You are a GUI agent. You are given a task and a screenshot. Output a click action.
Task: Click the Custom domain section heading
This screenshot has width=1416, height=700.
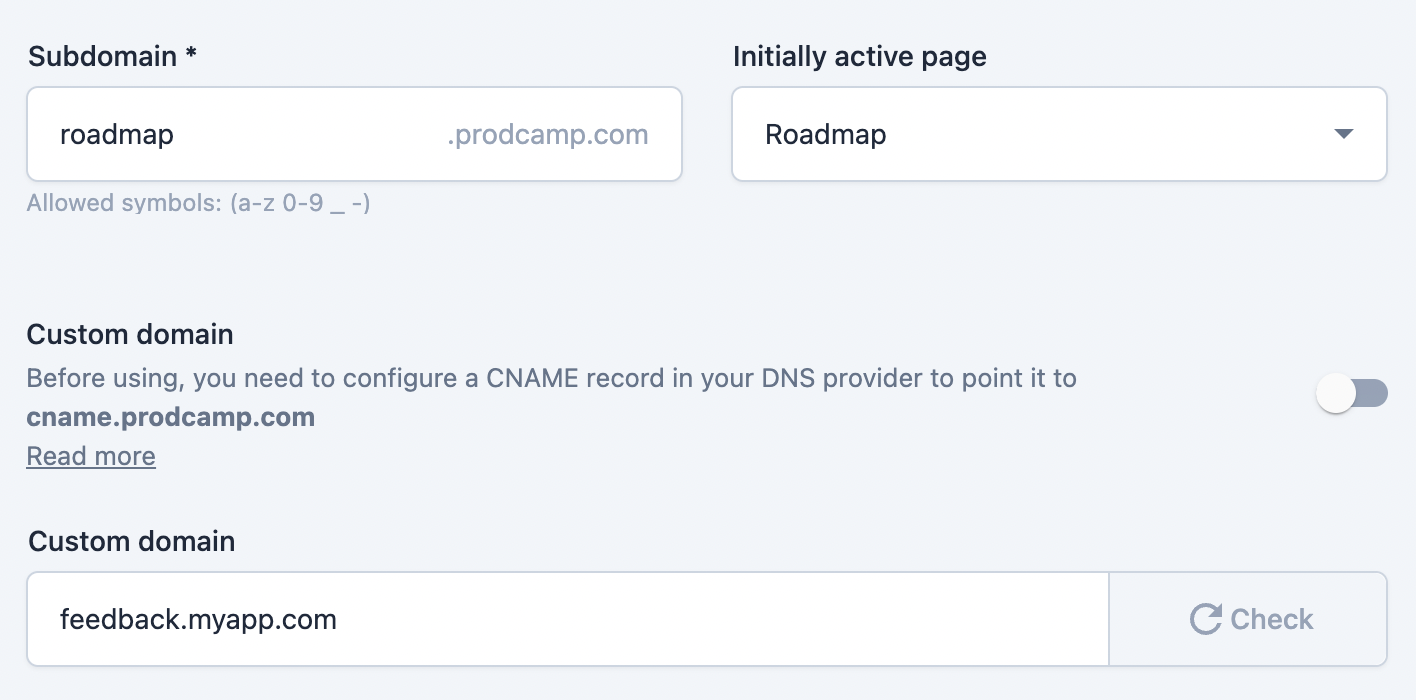point(130,334)
